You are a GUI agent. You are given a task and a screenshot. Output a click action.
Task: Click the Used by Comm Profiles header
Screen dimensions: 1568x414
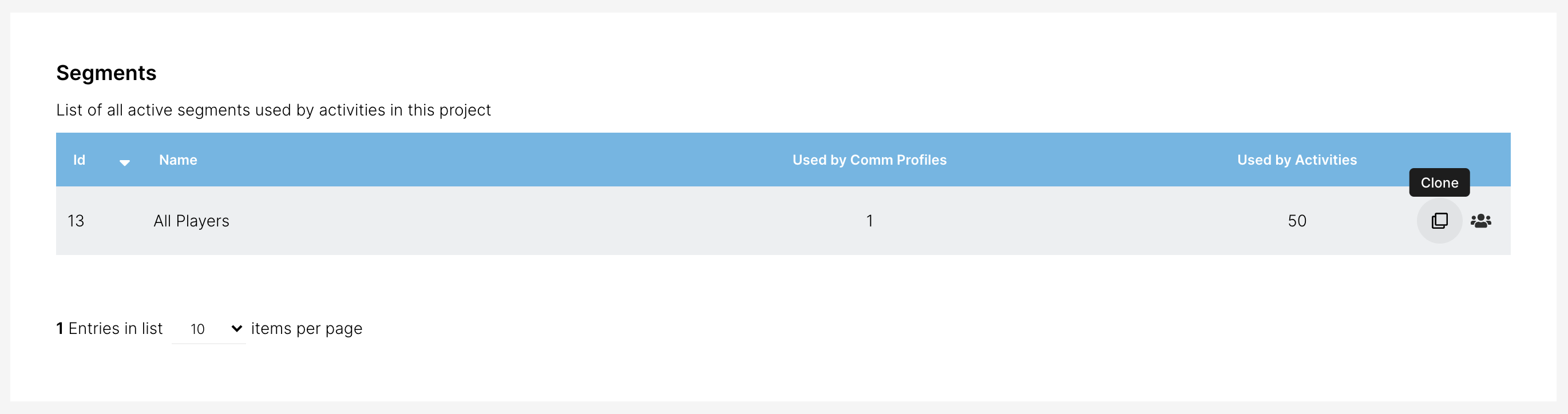(x=869, y=160)
